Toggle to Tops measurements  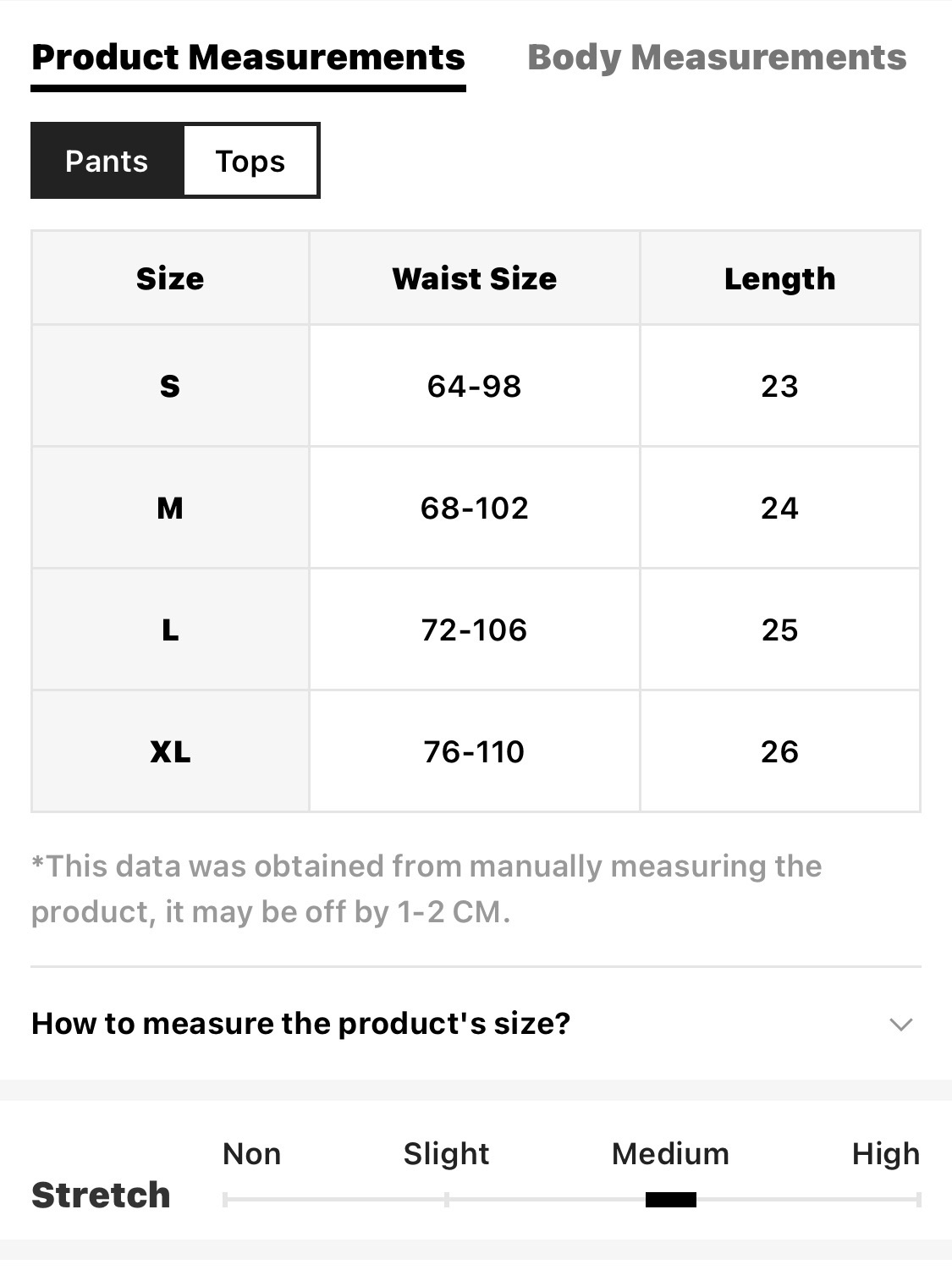250,161
